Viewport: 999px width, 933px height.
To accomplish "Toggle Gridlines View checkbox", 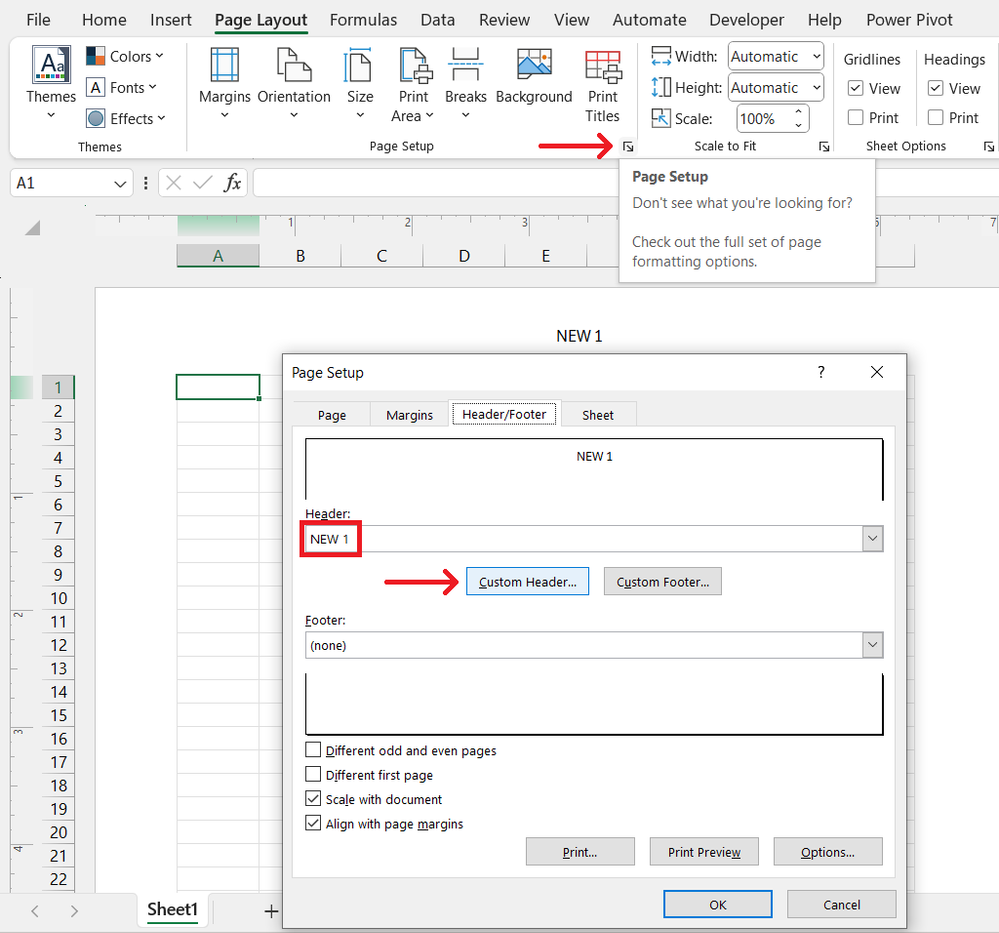I will [856, 88].
